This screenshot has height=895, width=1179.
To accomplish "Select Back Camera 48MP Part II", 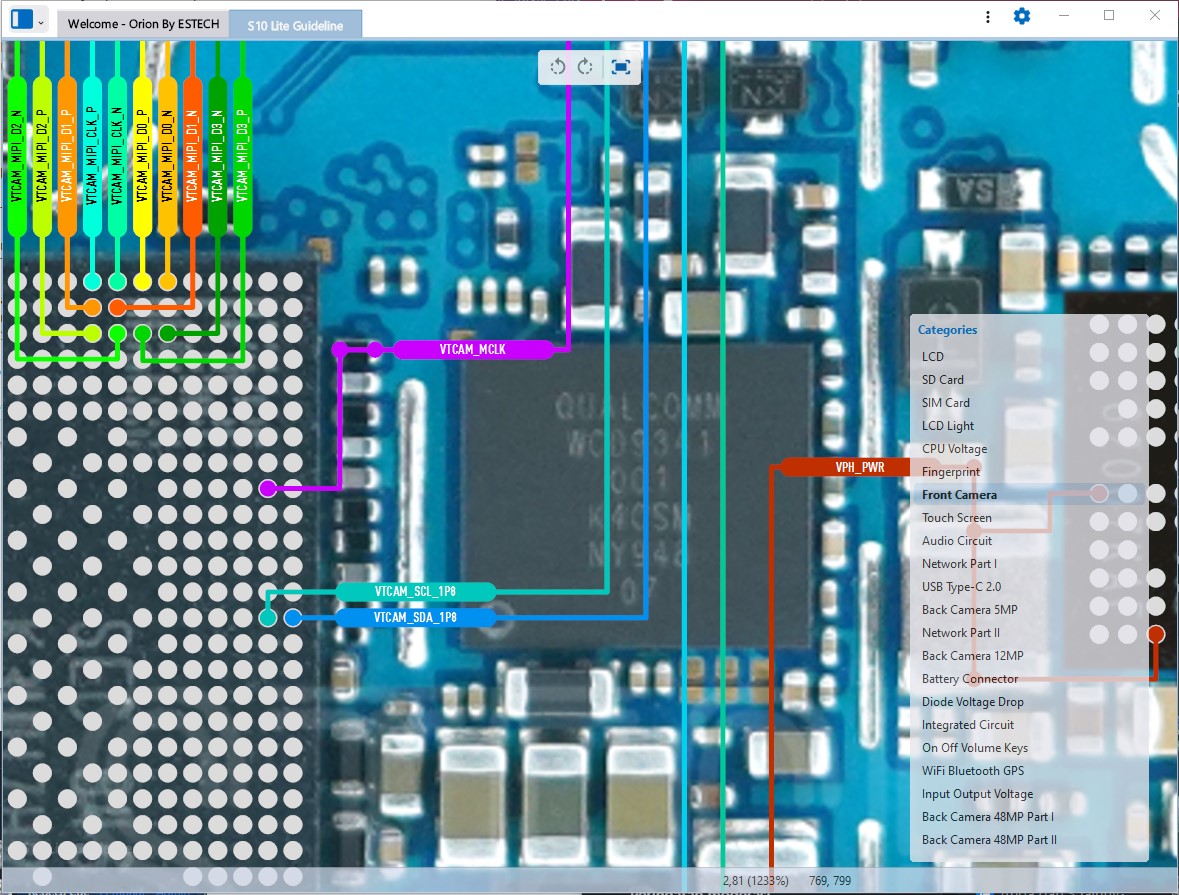I will click(989, 840).
